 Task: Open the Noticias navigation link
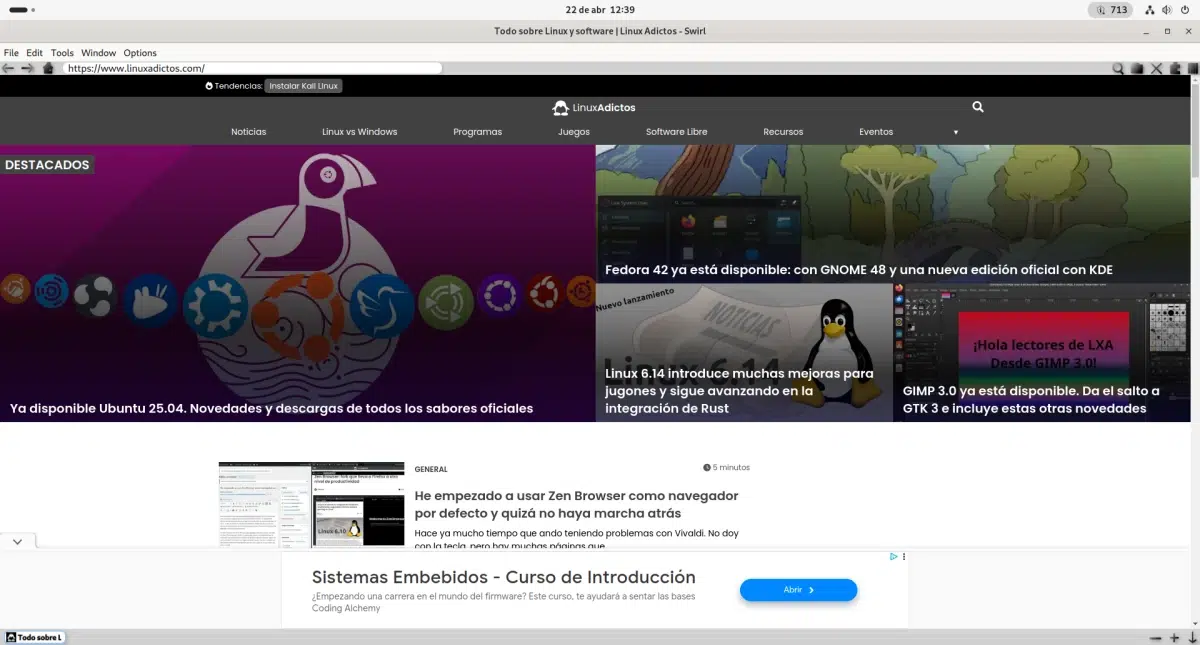[x=248, y=132]
